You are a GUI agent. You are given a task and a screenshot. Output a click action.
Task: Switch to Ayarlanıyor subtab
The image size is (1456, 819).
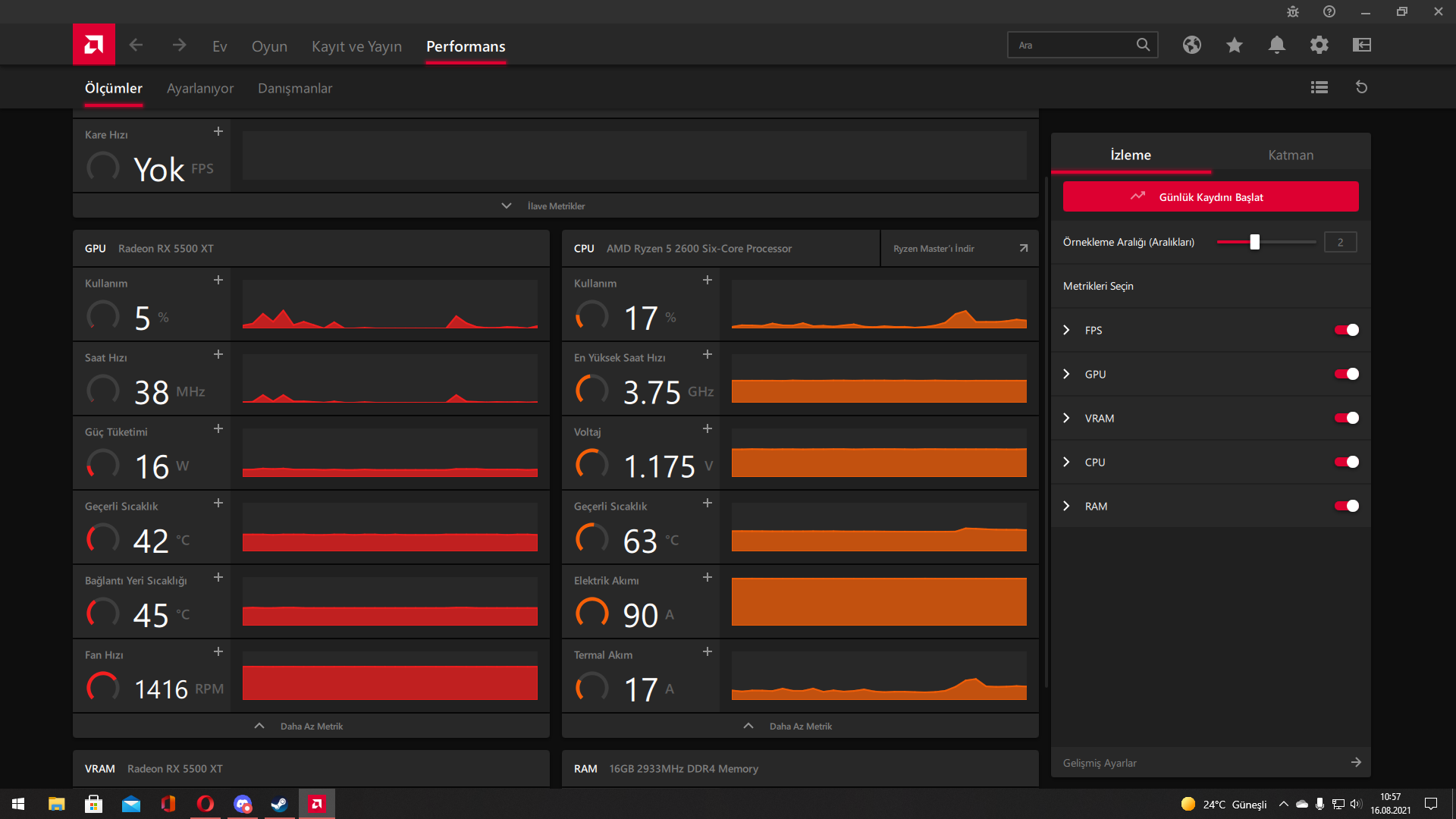tap(200, 89)
